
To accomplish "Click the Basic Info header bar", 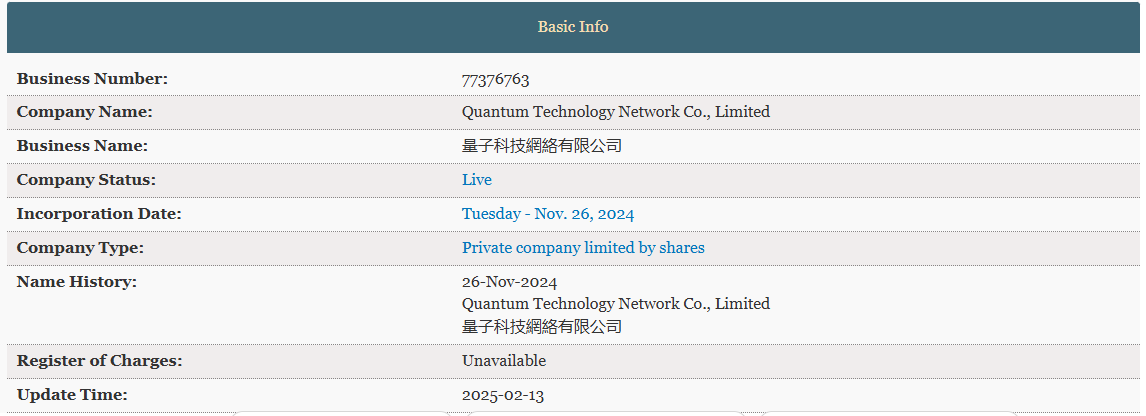I will pyautogui.click(x=573, y=27).
